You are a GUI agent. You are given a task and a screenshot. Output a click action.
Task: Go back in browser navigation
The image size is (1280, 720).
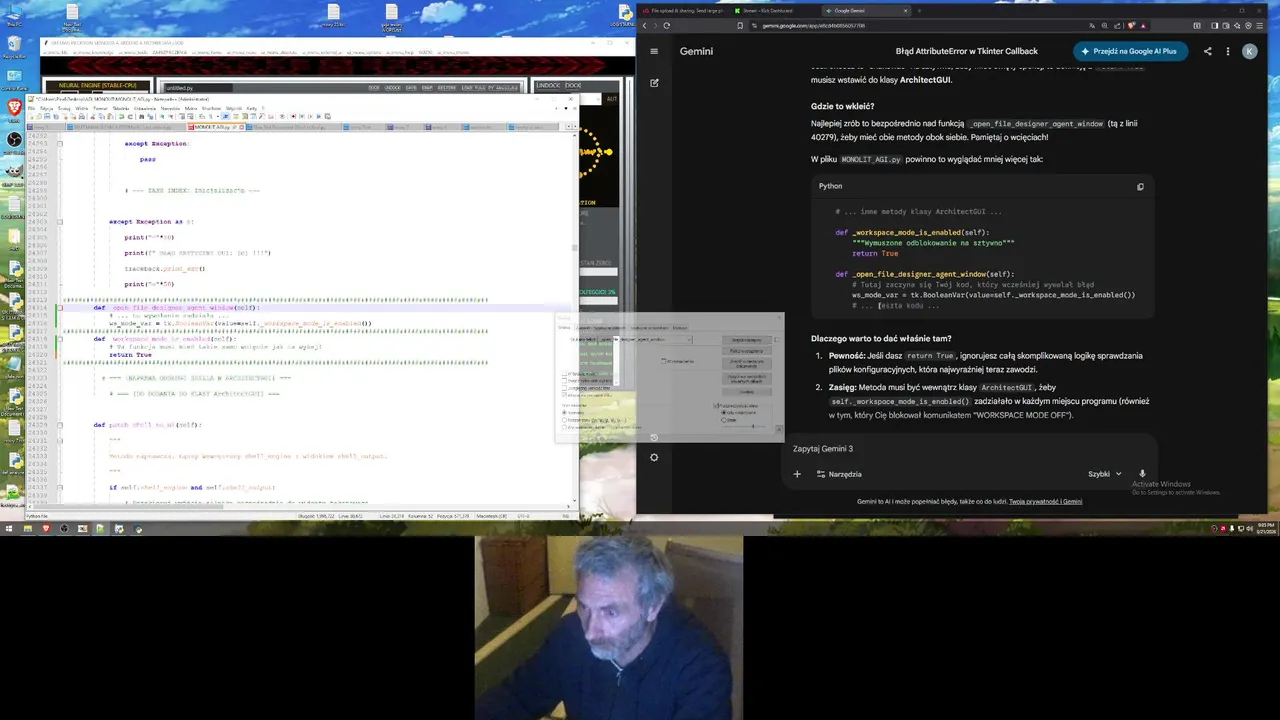[x=645, y=25]
